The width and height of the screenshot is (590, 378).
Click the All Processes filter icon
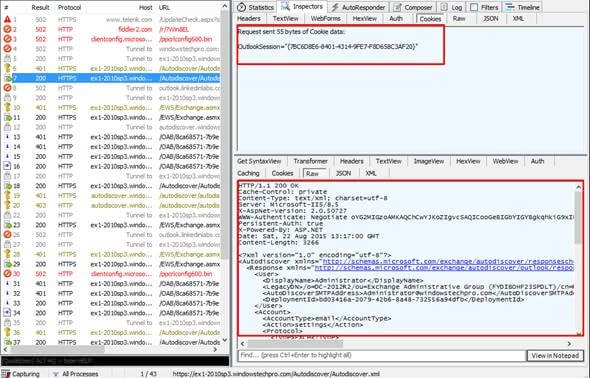(x=56, y=374)
